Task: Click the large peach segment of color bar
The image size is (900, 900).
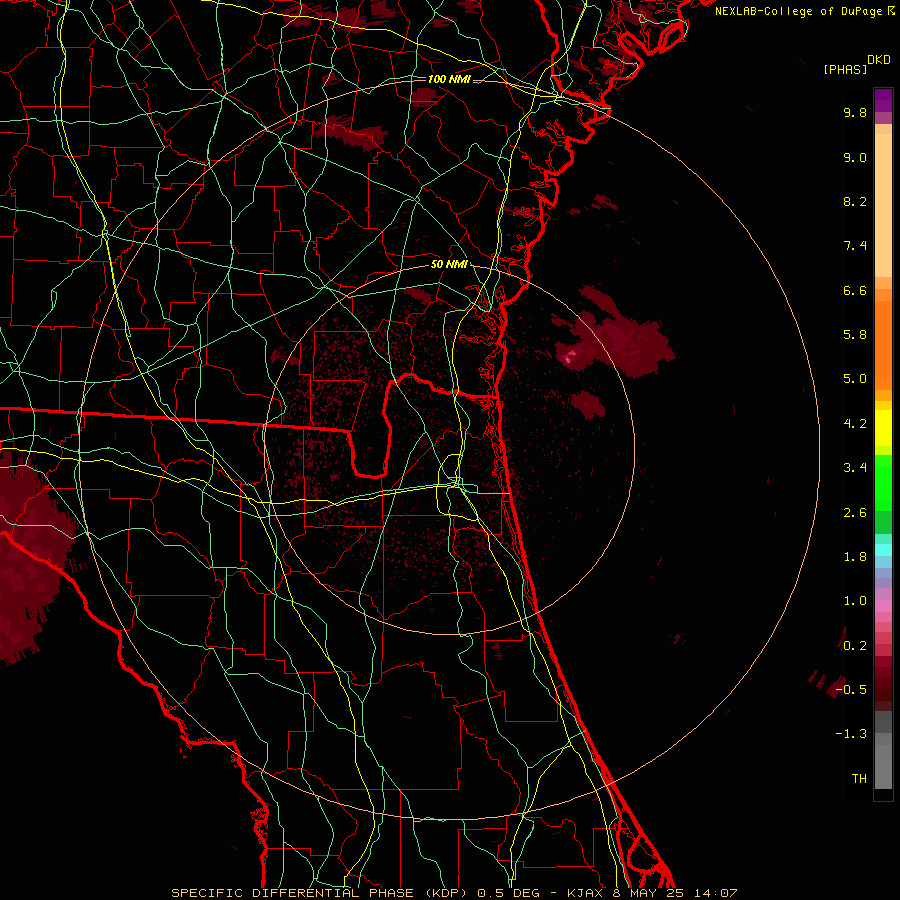Action: tap(883, 205)
